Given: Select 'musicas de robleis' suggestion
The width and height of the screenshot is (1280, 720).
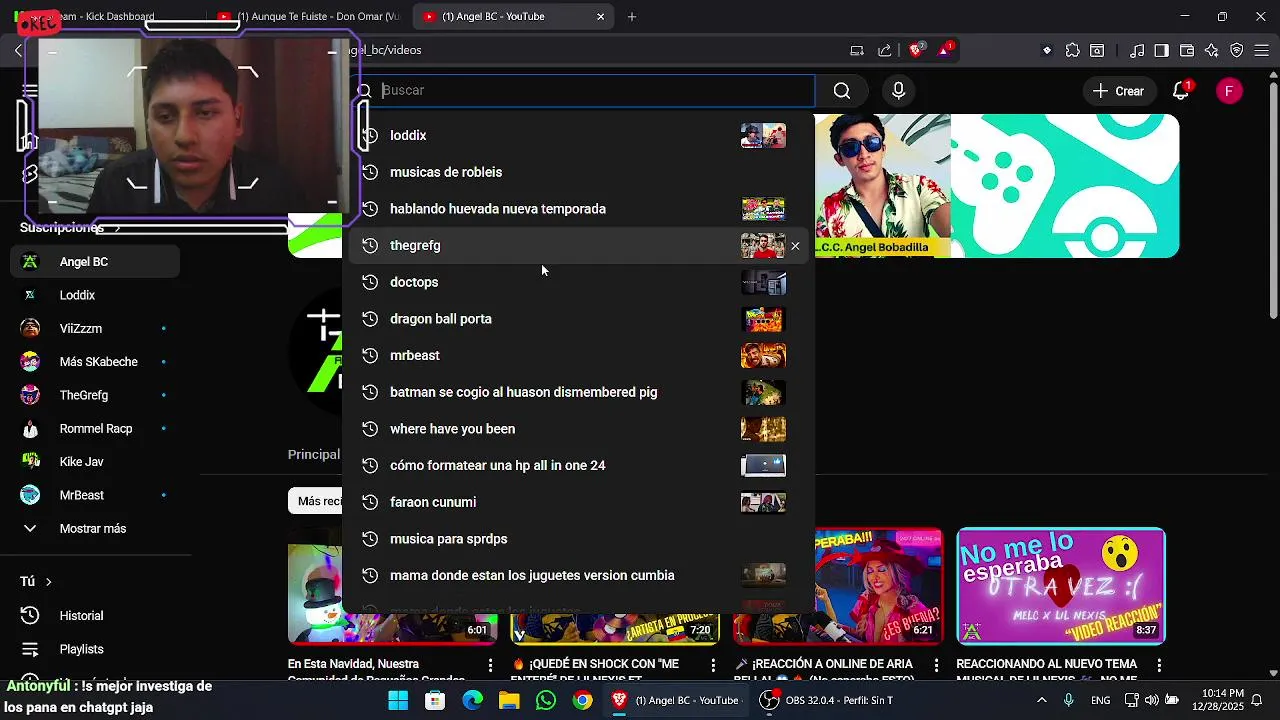Looking at the screenshot, I should 578,172.
